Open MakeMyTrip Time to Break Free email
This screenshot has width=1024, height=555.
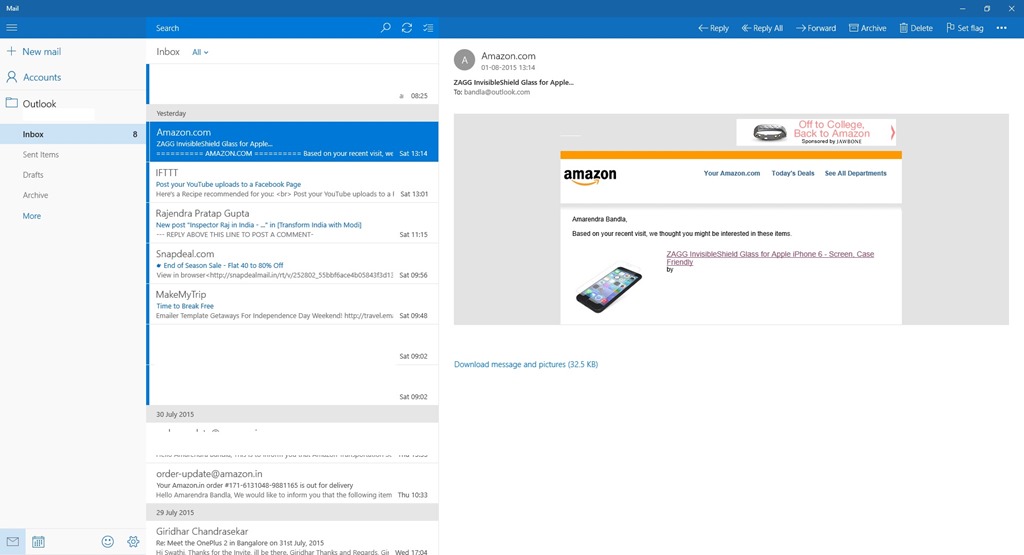coord(293,304)
